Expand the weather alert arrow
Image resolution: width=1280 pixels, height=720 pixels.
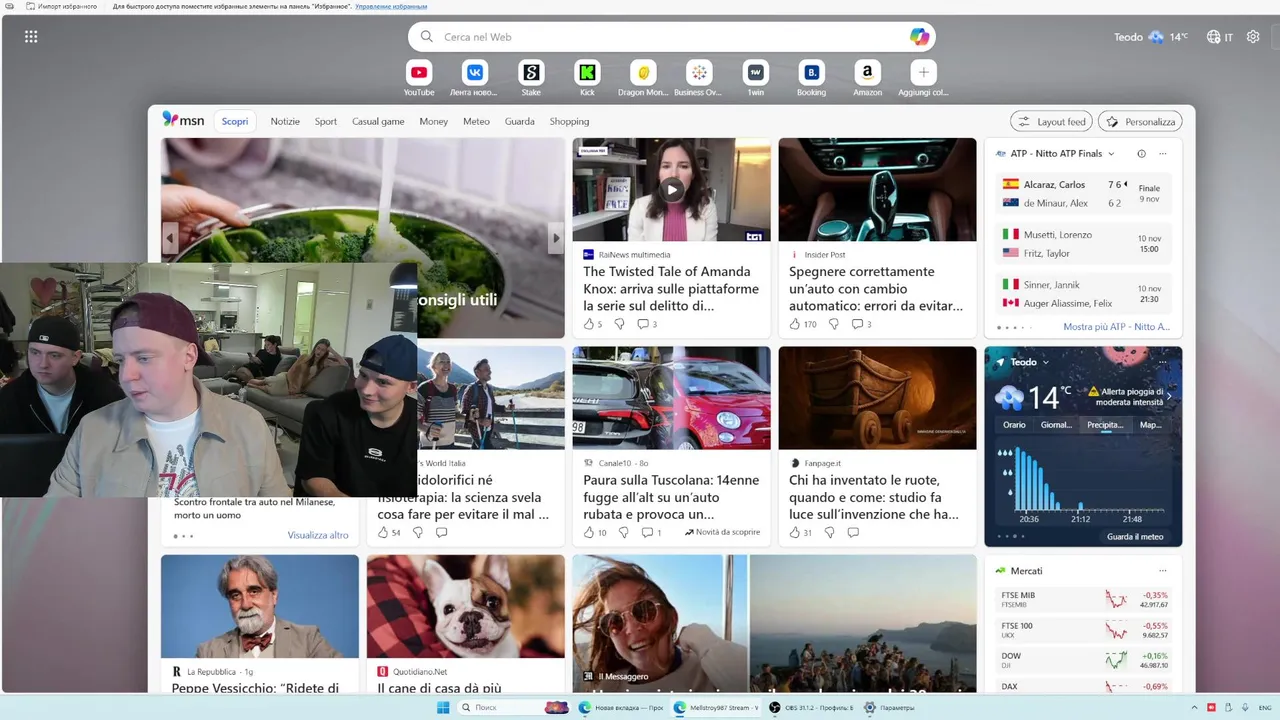click(1168, 397)
